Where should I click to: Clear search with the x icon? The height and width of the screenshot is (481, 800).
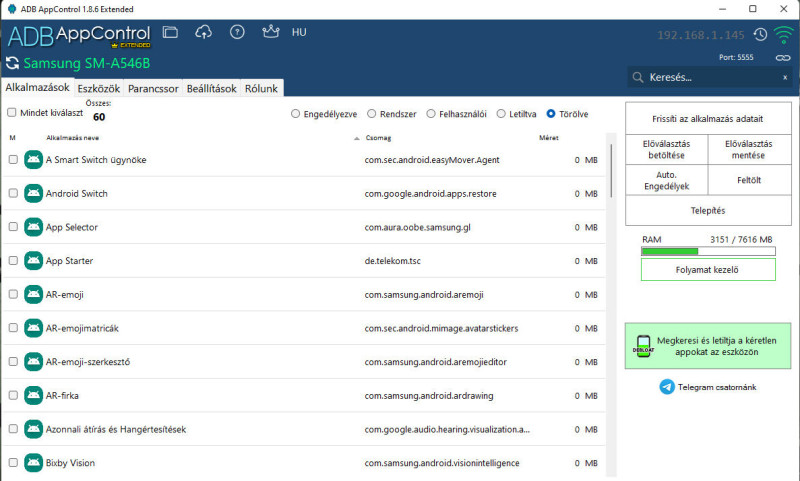[x=785, y=78]
